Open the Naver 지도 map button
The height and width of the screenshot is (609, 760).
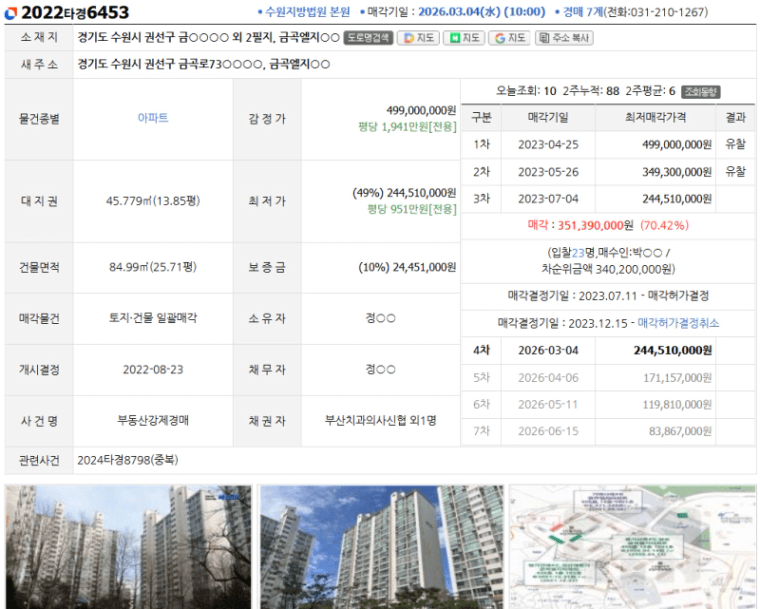click(x=466, y=38)
